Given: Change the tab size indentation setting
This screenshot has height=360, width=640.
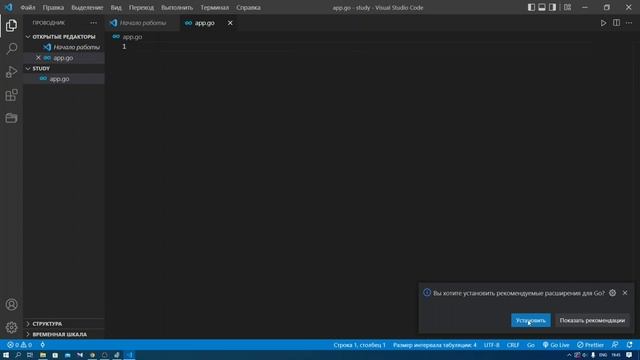Looking at the screenshot, I should tap(435, 345).
